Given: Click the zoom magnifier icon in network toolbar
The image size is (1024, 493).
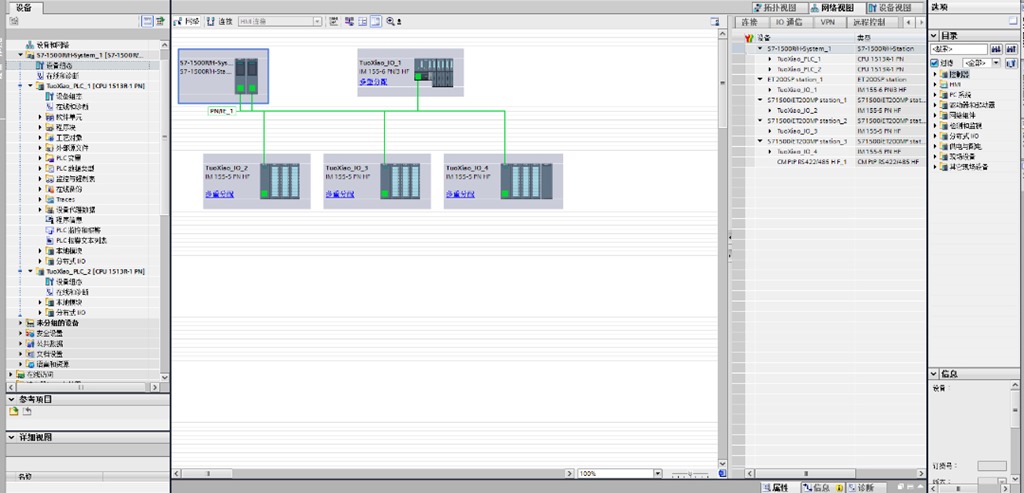Looking at the screenshot, I should [x=391, y=22].
